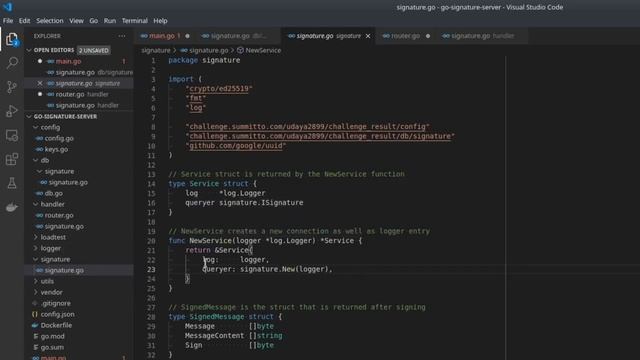
Task: Open the crypto/ed25519 import link
Action: click(219, 89)
